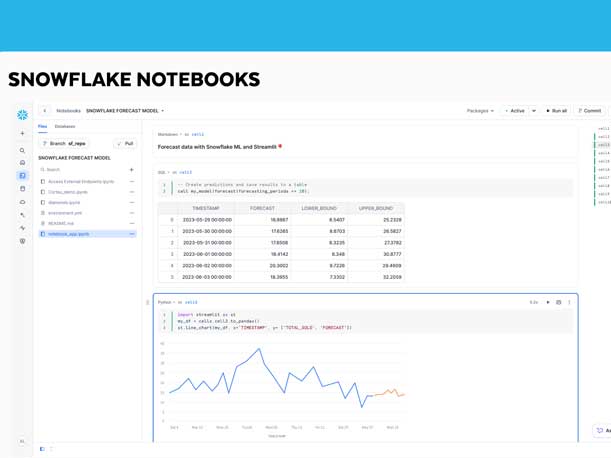The image size is (611, 458).
Task: Open the diamonds.ipynb file
Action: (x=64, y=203)
